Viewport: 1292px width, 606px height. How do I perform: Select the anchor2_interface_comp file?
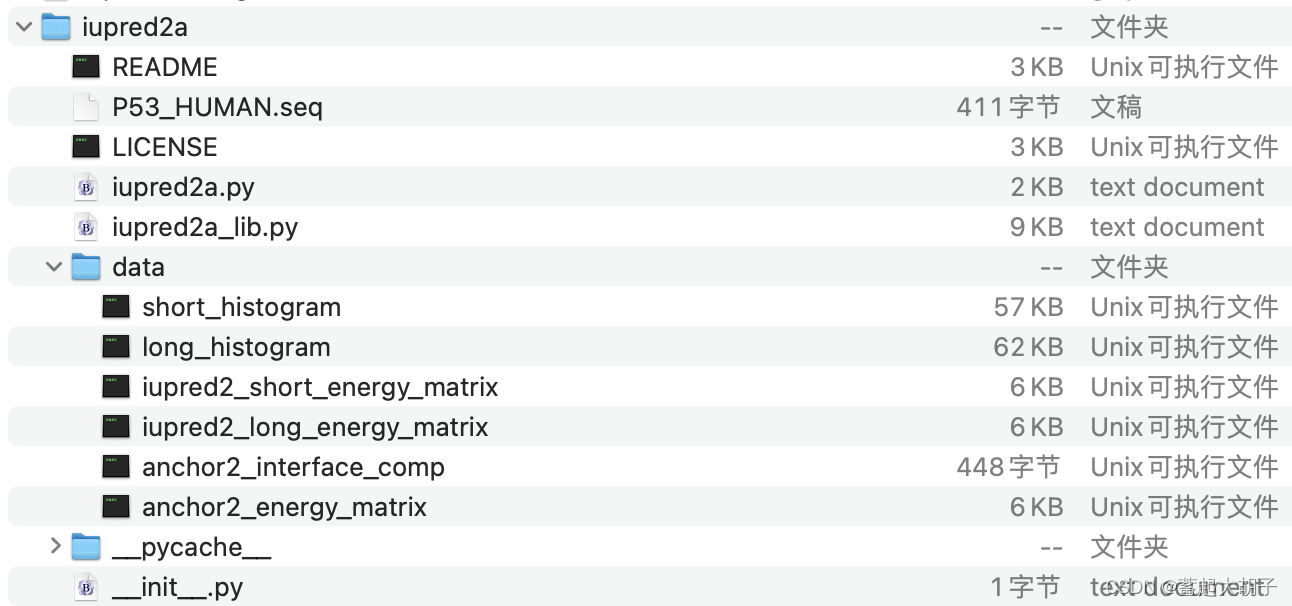pos(290,467)
